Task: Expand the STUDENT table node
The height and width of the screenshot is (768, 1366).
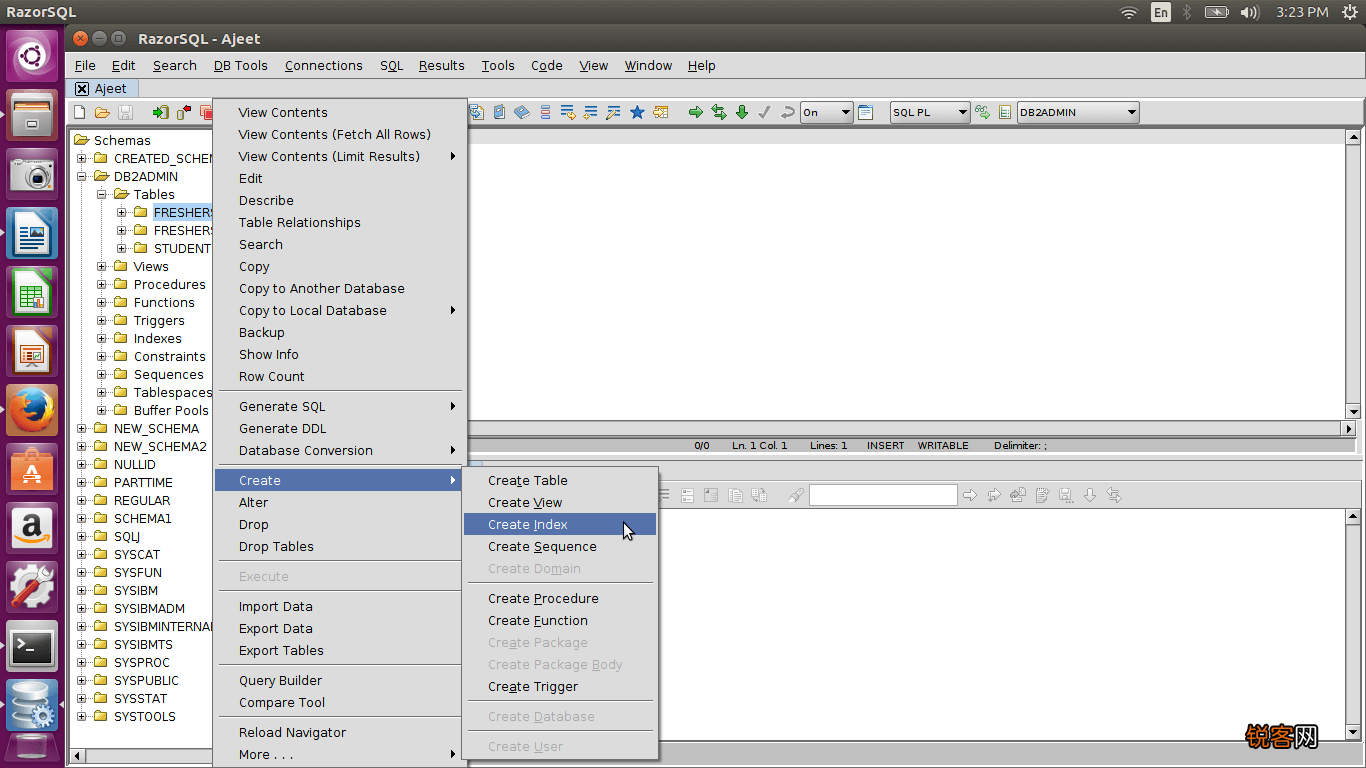Action: pos(122,249)
